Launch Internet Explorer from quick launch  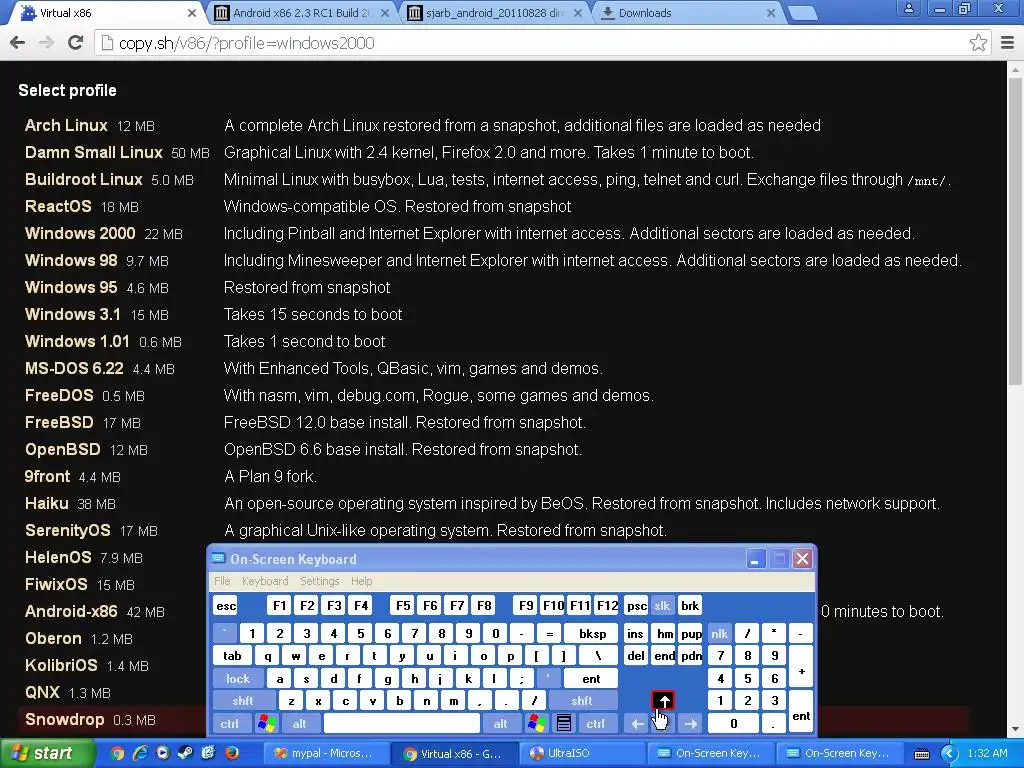[x=140, y=753]
